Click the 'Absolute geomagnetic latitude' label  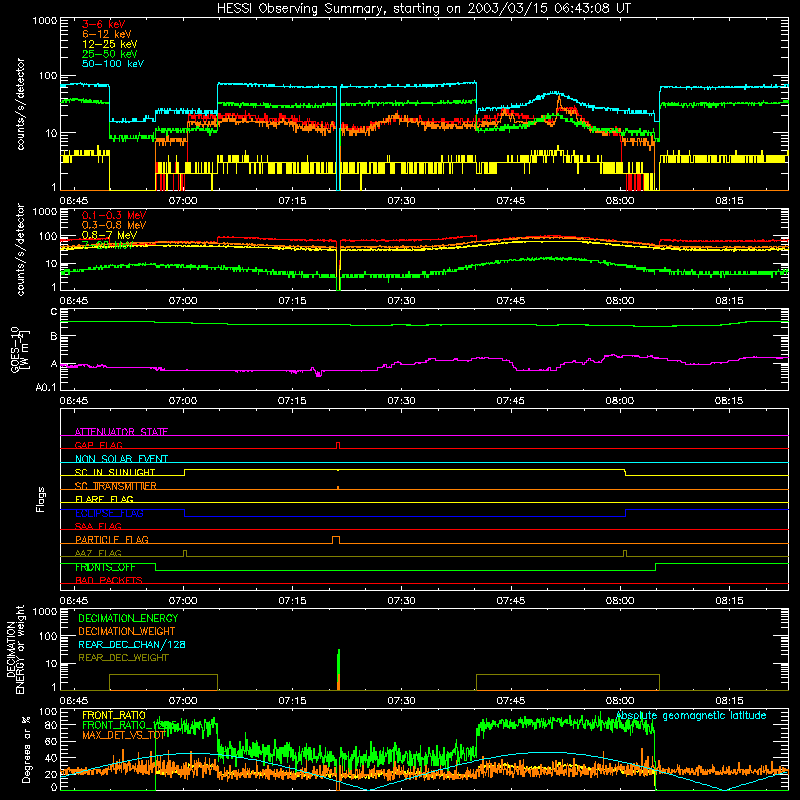click(691, 716)
